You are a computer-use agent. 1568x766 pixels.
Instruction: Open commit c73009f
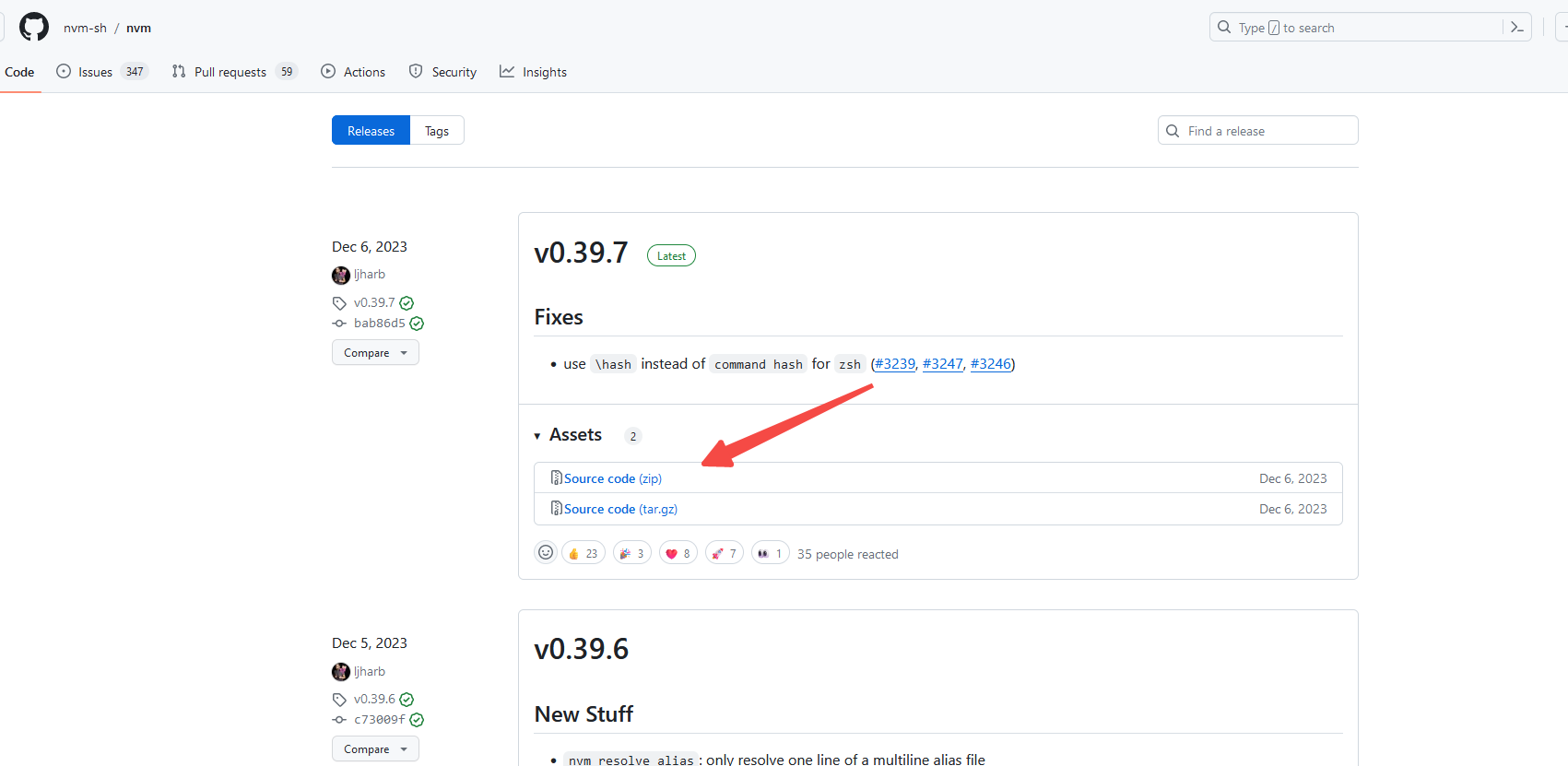click(380, 720)
